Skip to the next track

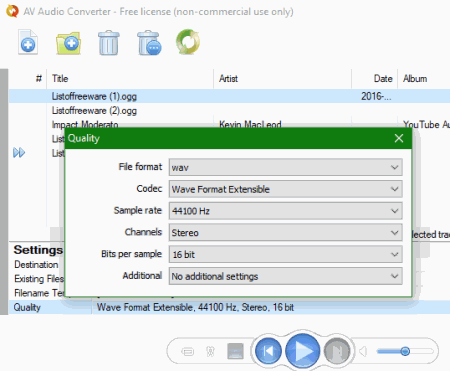tap(337, 351)
